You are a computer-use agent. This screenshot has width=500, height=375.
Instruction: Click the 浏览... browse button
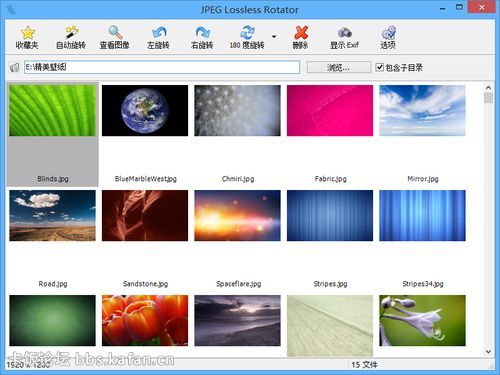click(338, 67)
